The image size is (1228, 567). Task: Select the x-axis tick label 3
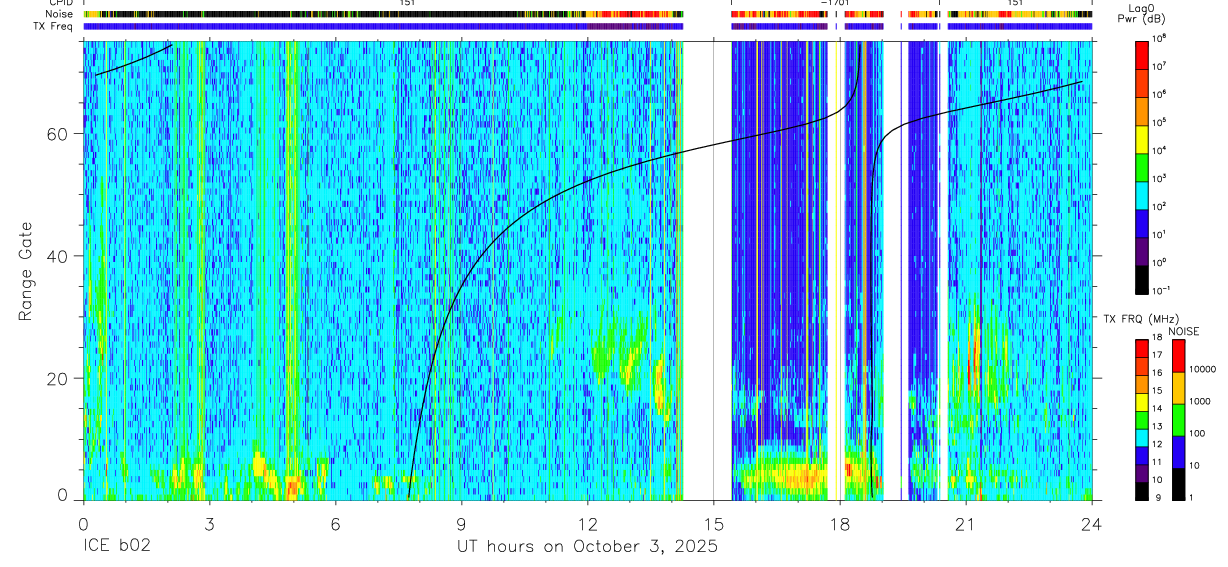[x=209, y=523]
